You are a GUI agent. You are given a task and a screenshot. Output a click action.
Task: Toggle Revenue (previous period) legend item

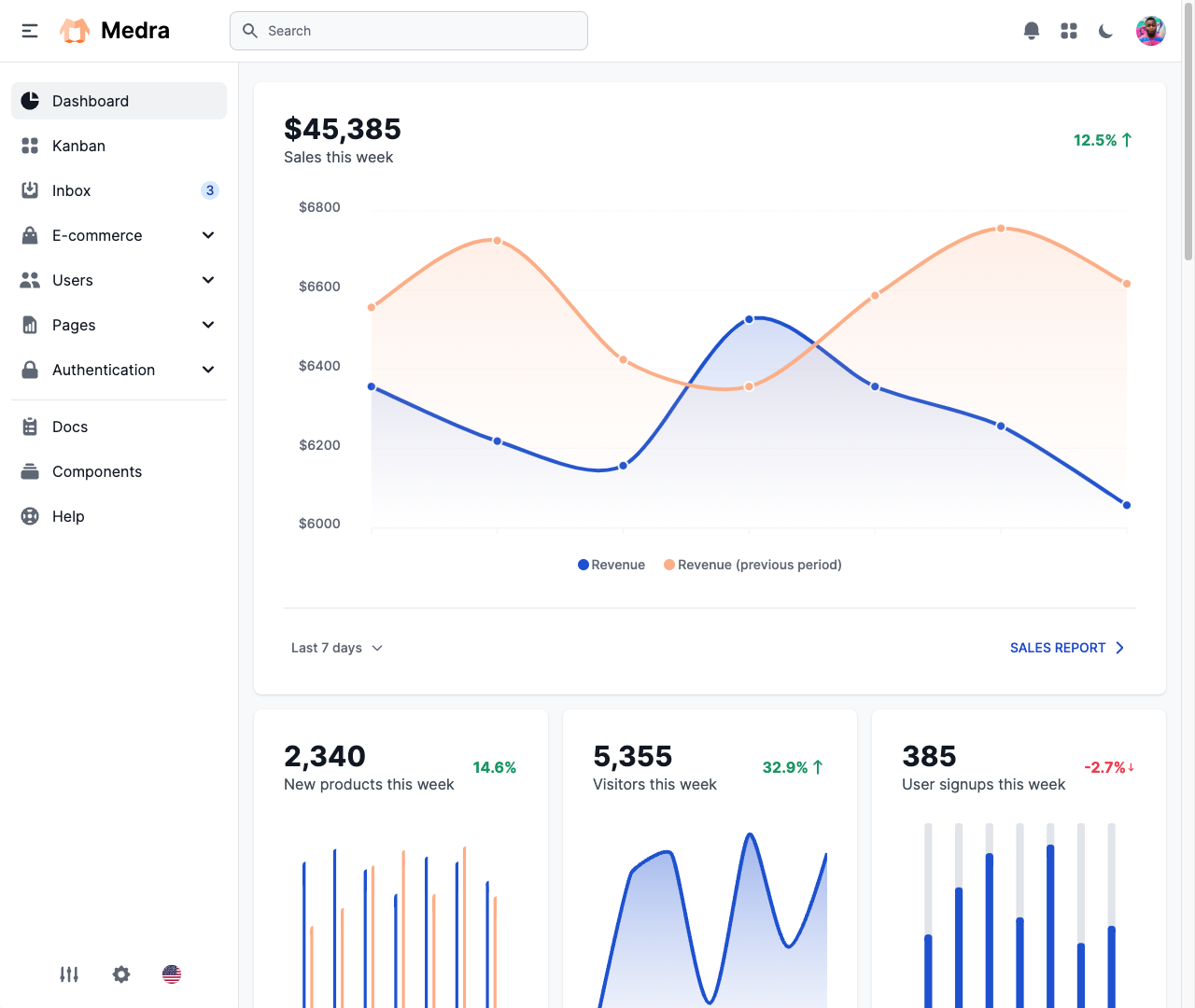pos(752,565)
